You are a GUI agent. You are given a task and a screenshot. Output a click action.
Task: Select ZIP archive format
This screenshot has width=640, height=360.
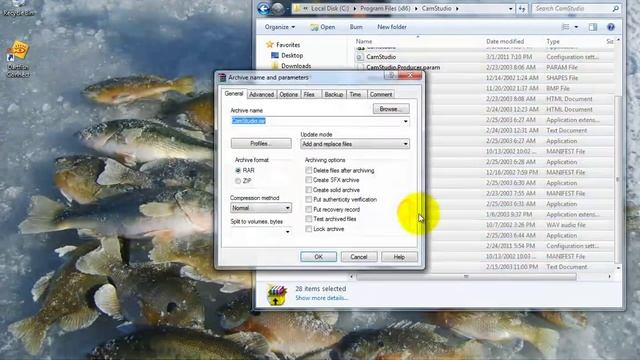coord(238,181)
